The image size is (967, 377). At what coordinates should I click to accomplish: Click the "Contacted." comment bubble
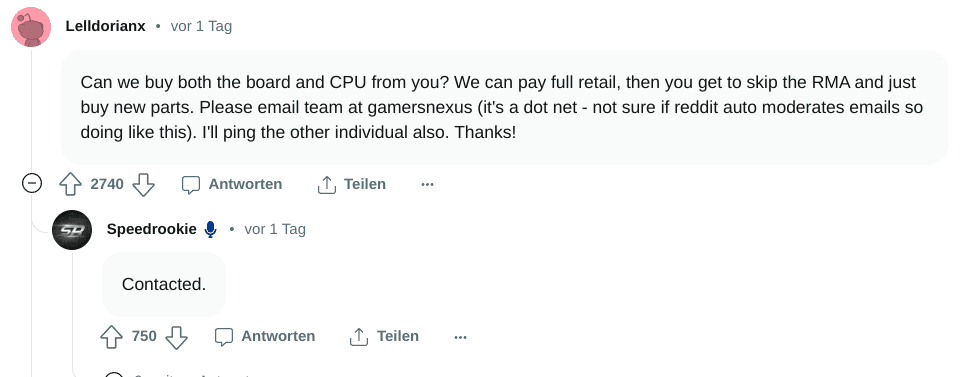coord(164,284)
